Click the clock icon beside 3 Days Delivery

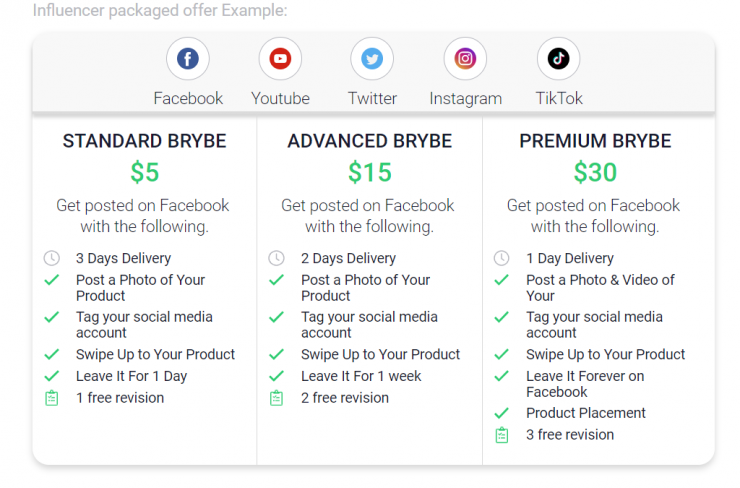52,258
